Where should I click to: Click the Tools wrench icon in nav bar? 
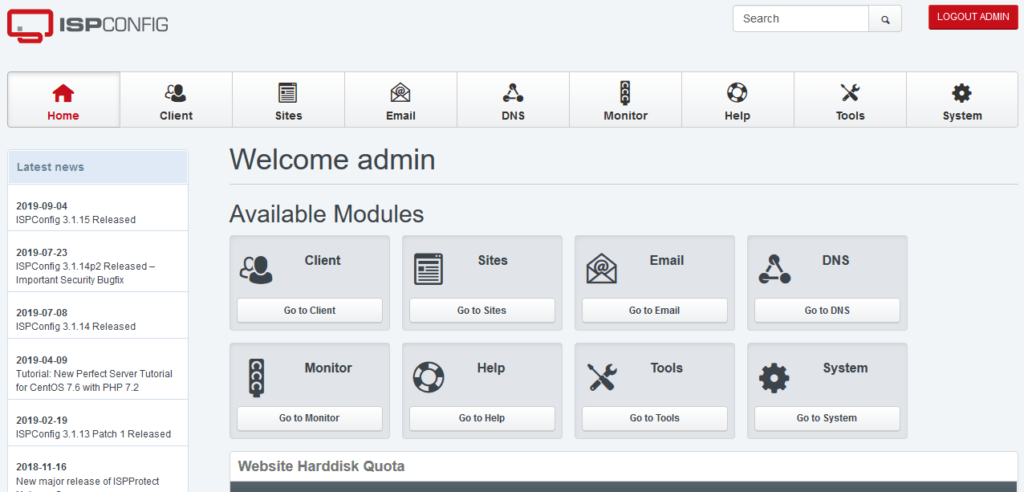point(850,93)
